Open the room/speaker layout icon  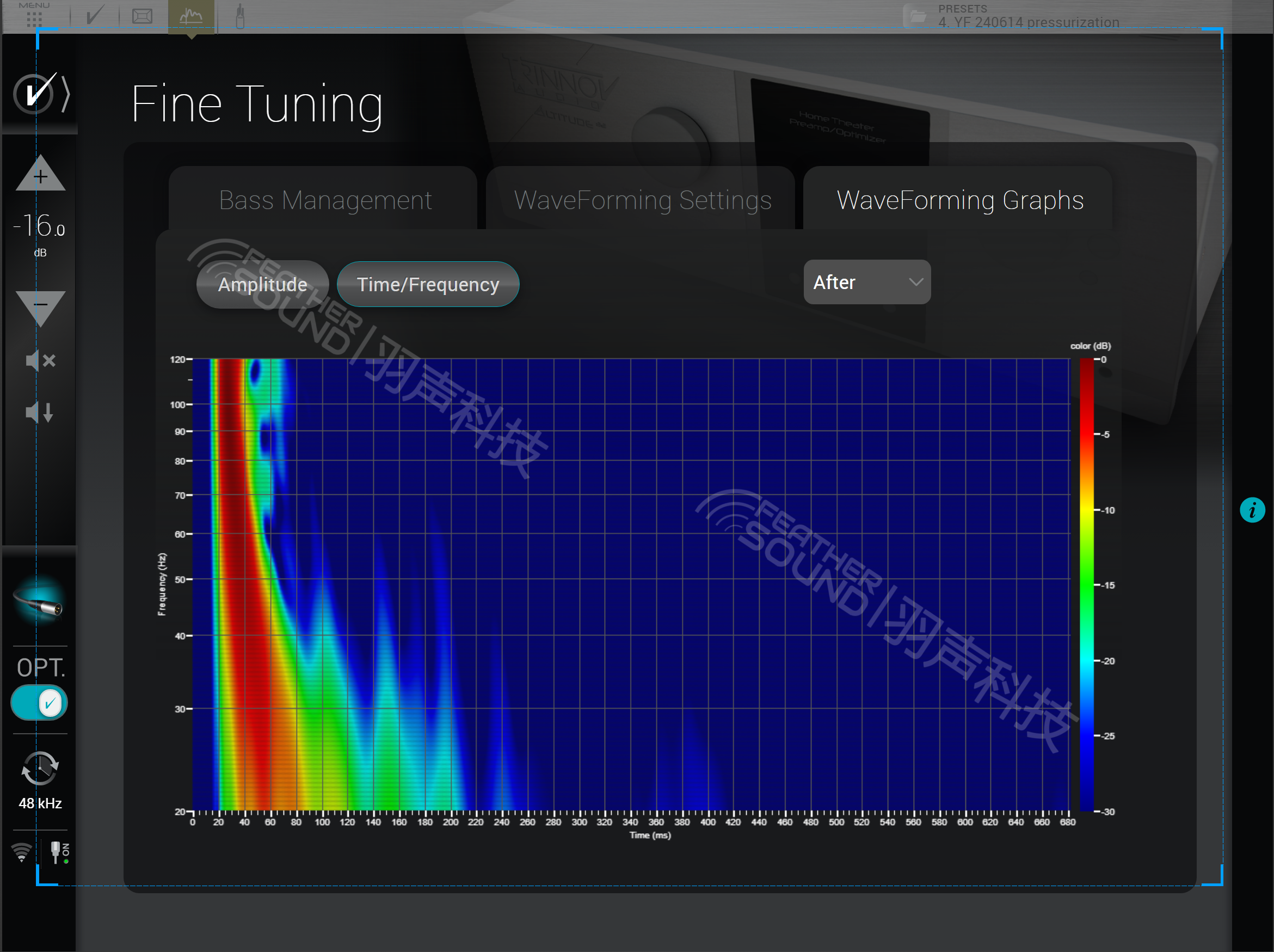(x=142, y=16)
